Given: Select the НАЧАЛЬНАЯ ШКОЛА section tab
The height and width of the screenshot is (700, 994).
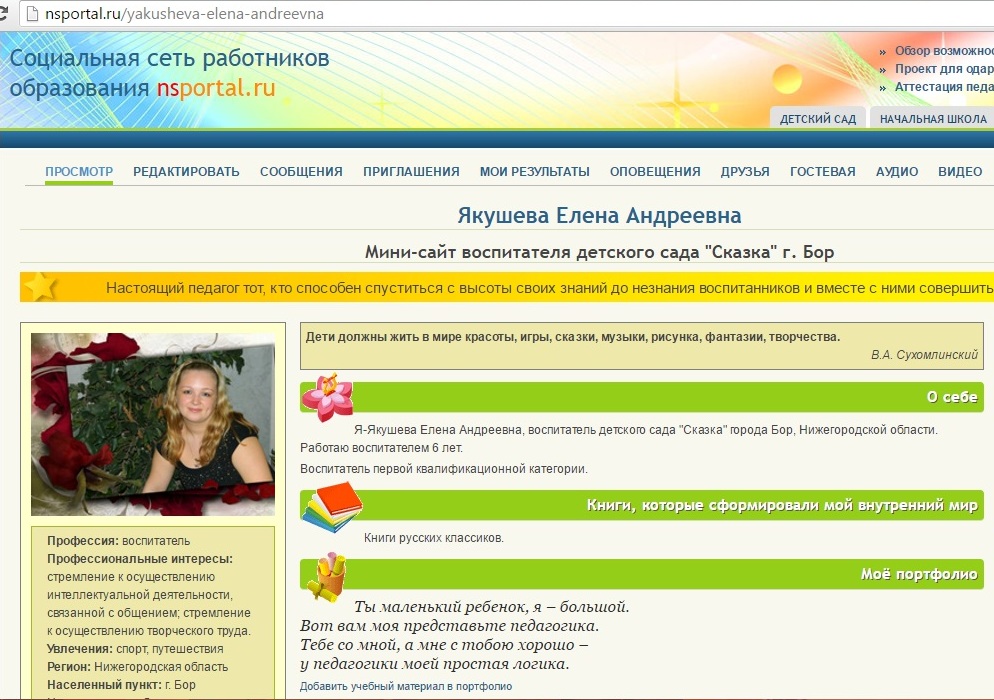Looking at the screenshot, I should [932, 119].
